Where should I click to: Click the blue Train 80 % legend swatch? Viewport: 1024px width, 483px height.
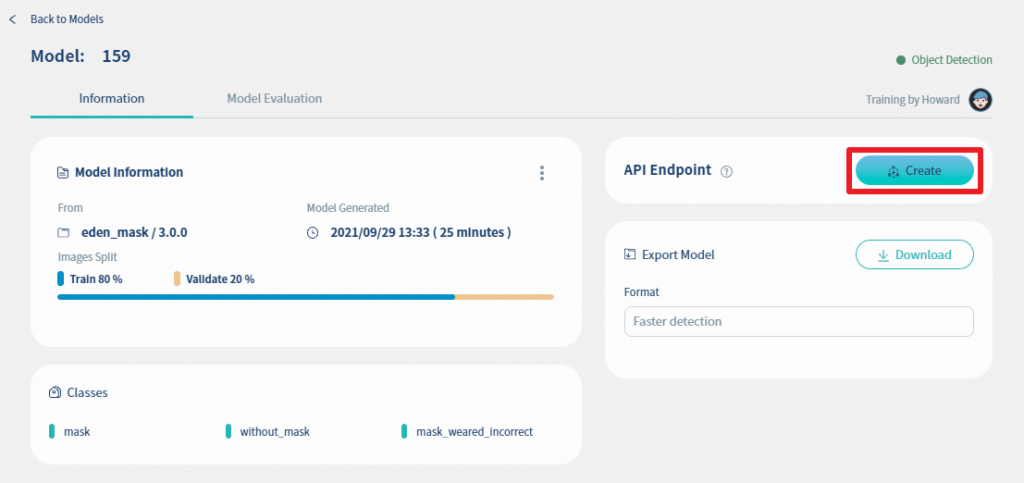click(x=61, y=279)
